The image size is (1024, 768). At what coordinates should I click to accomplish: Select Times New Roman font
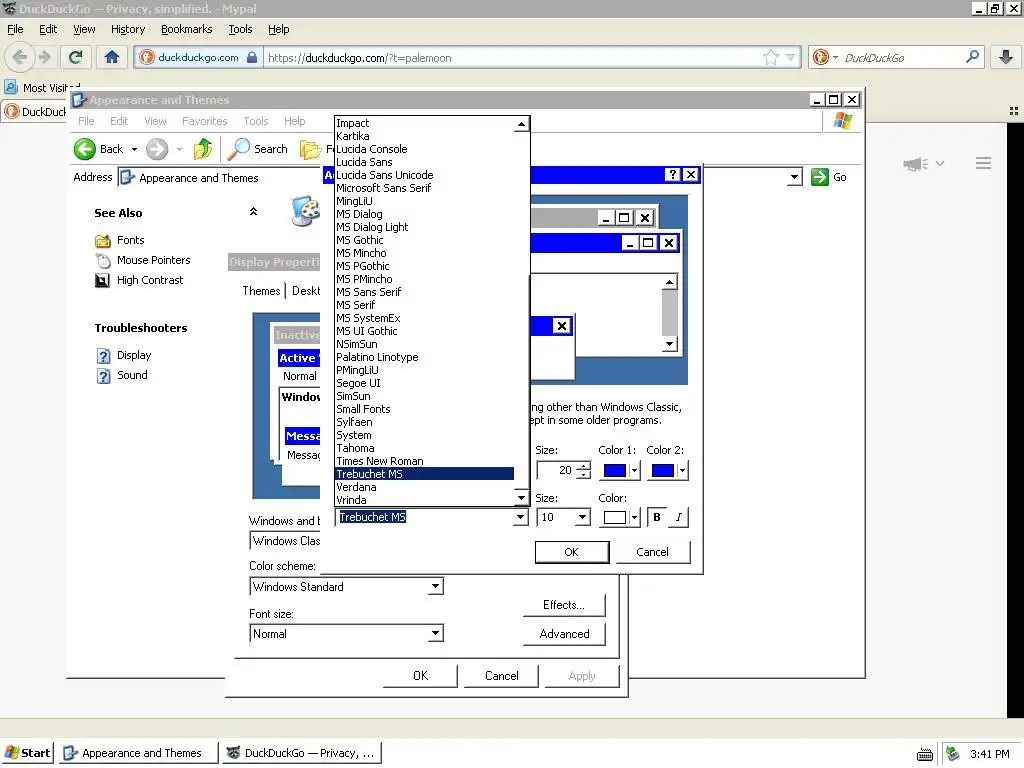tap(424, 461)
